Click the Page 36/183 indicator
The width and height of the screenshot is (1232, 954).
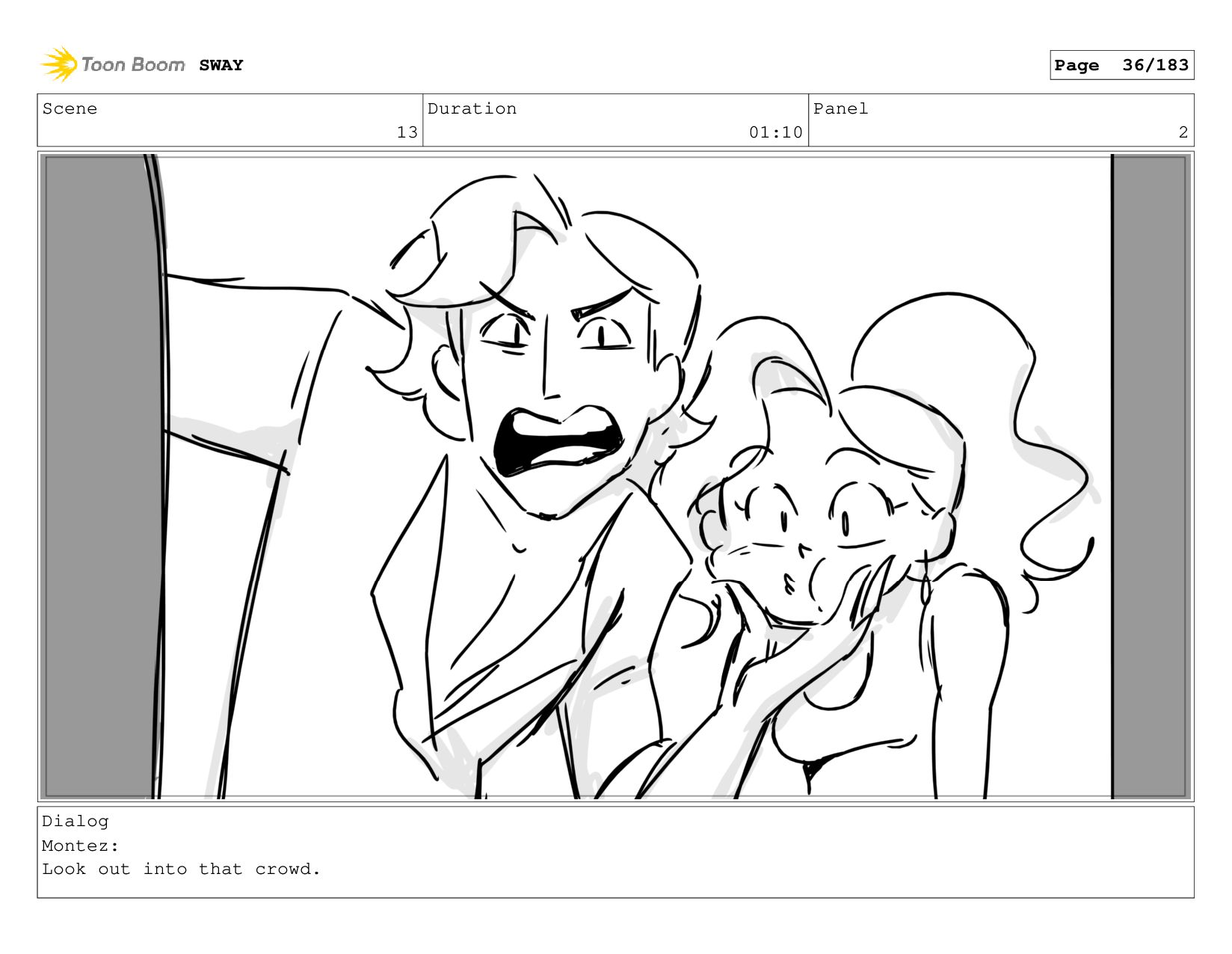(x=1121, y=65)
